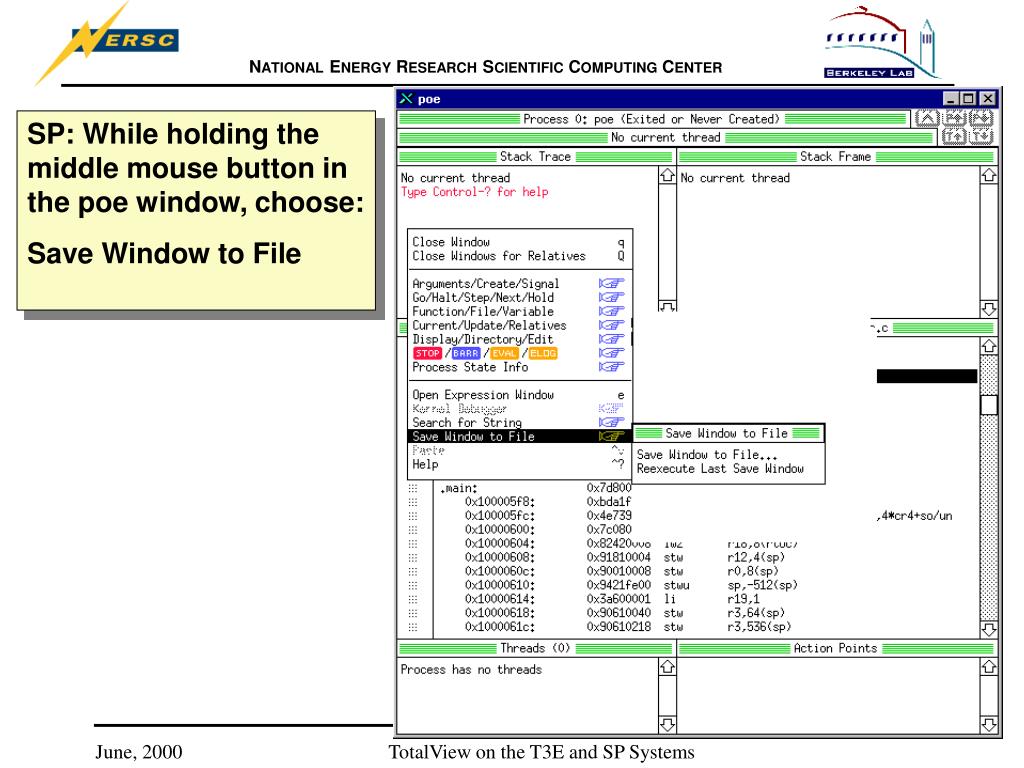1024x768 pixels.
Task: Click source code pane scroll-down arrow
Action: coord(989,630)
